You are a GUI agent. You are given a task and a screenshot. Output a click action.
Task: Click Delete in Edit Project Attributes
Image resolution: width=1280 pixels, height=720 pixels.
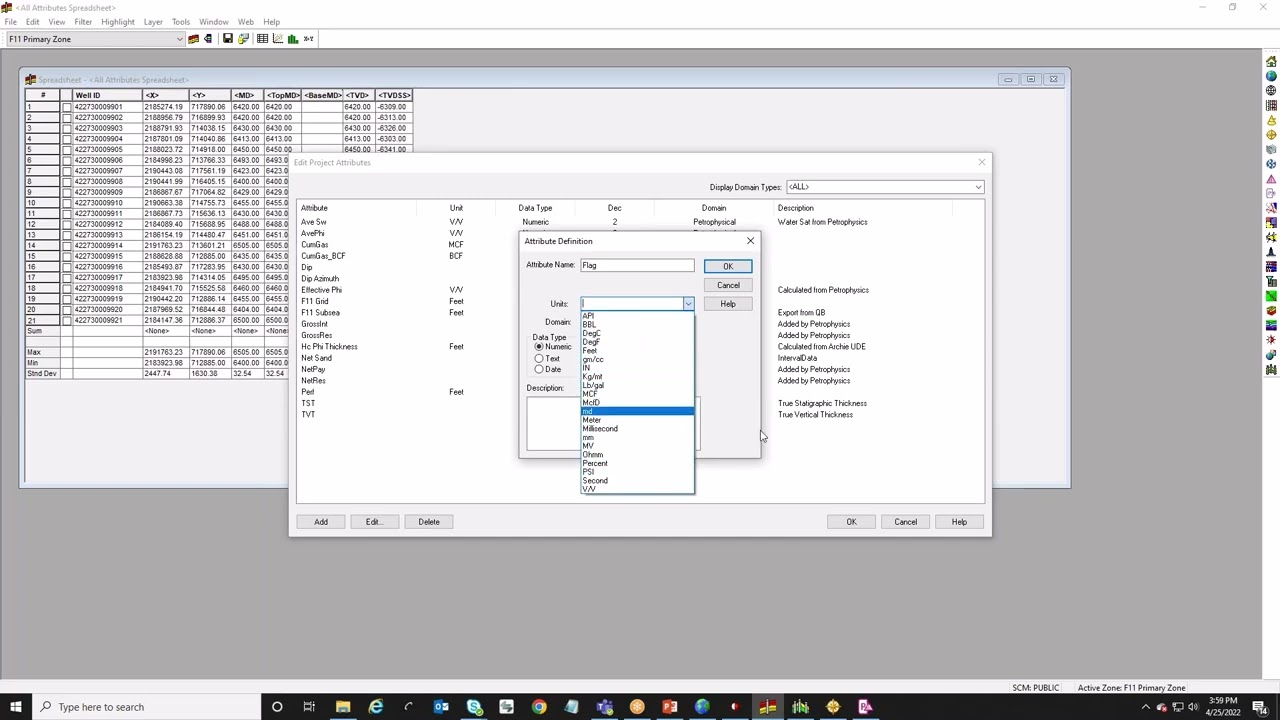click(x=429, y=522)
